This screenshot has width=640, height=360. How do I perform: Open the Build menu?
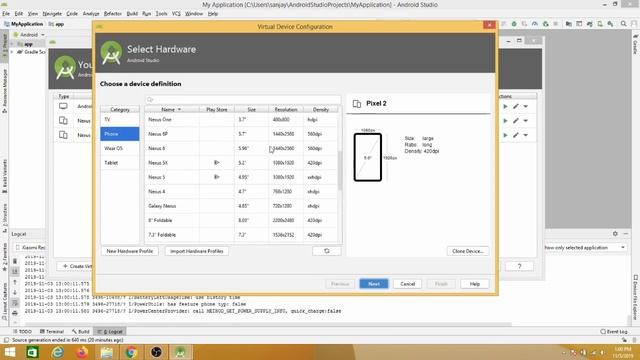pos(132,13)
